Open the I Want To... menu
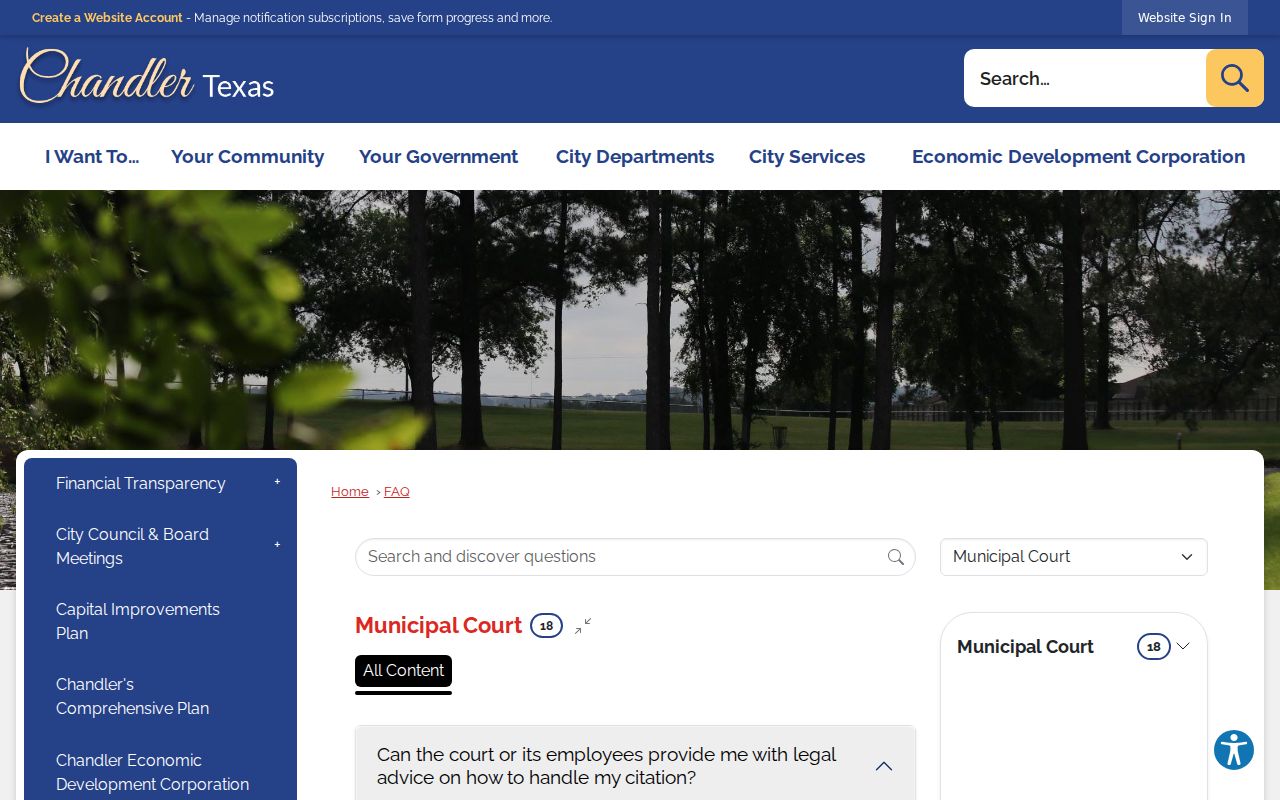The width and height of the screenshot is (1280, 800). 92,157
